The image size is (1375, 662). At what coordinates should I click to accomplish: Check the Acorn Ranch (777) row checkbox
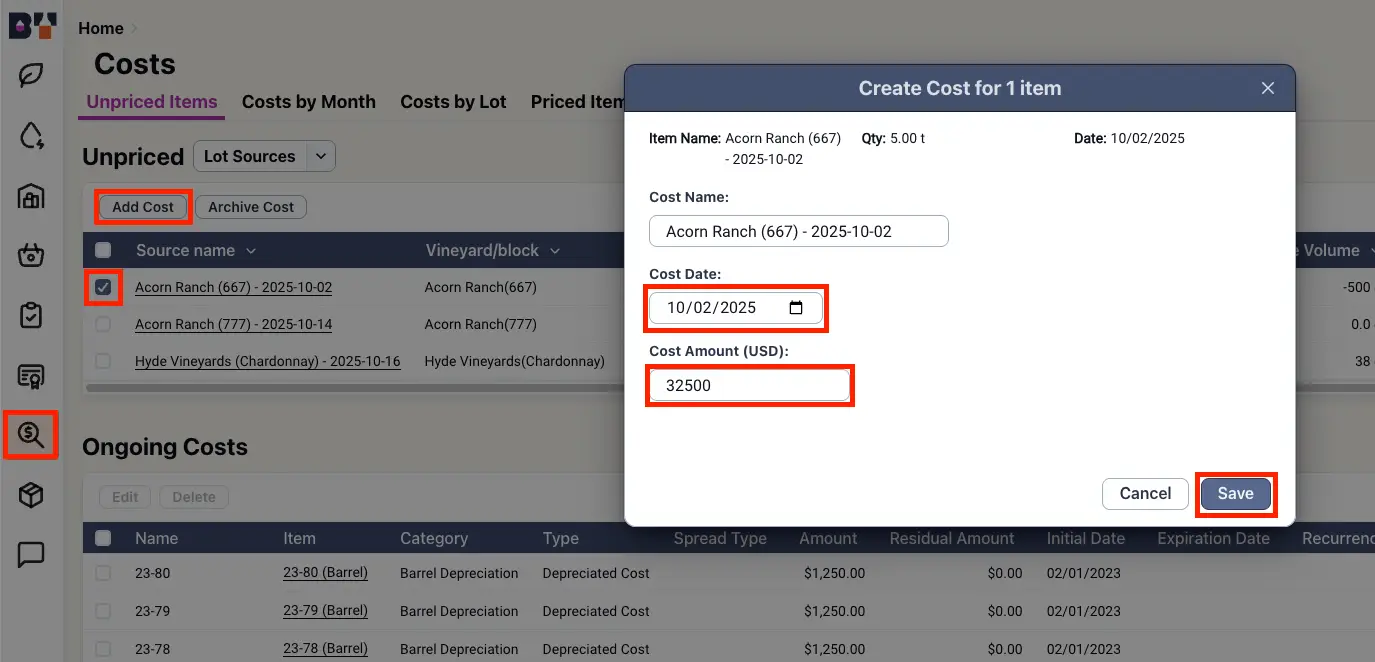[103, 324]
